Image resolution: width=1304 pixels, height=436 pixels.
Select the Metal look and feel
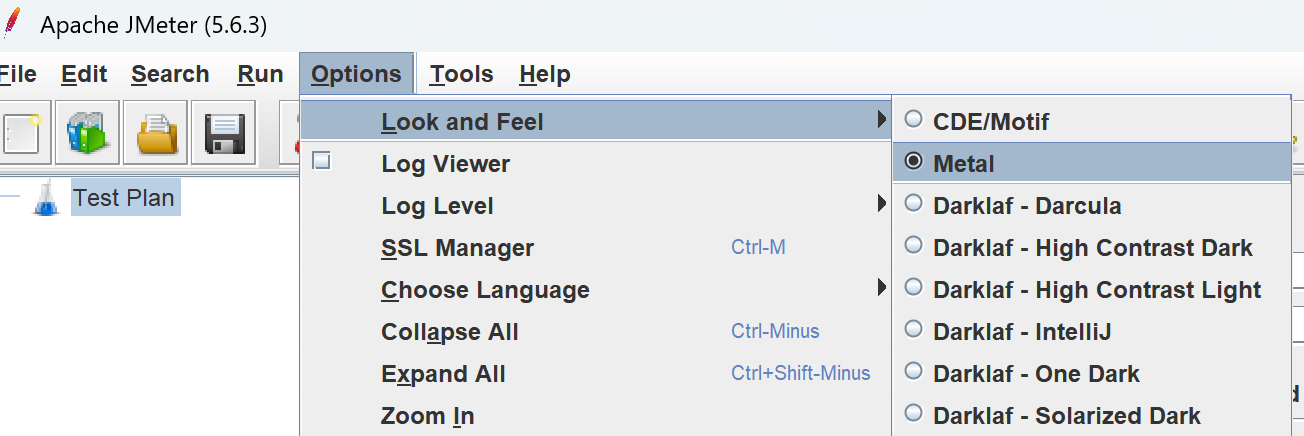pyautogui.click(x=1092, y=163)
